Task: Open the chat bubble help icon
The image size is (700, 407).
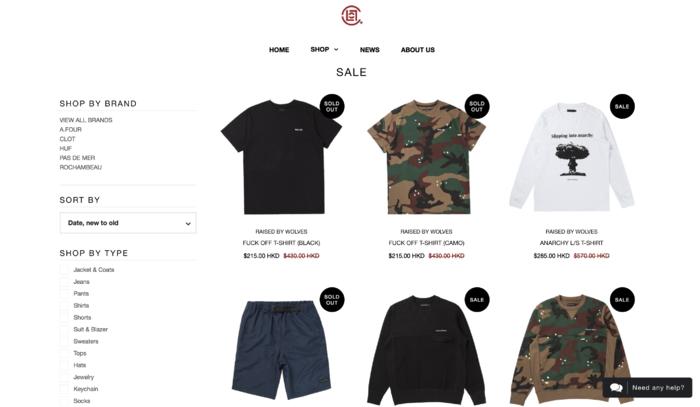Action: click(616, 387)
